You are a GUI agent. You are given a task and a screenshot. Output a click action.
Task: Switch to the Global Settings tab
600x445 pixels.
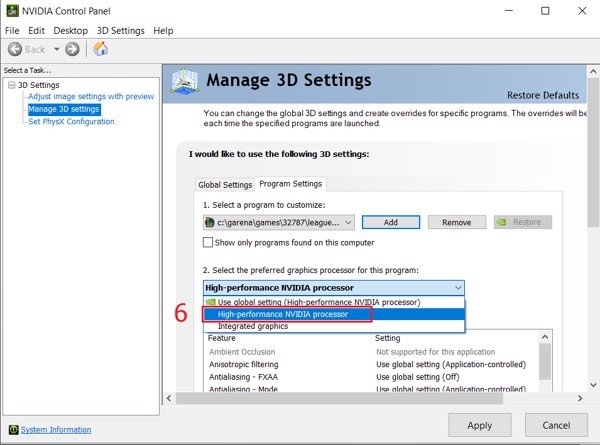click(x=225, y=185)
